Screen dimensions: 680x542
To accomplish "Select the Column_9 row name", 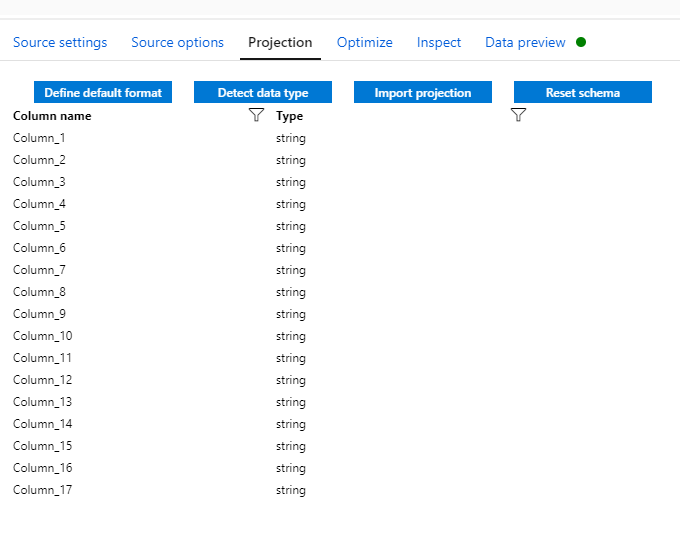I will coord(39,314).
